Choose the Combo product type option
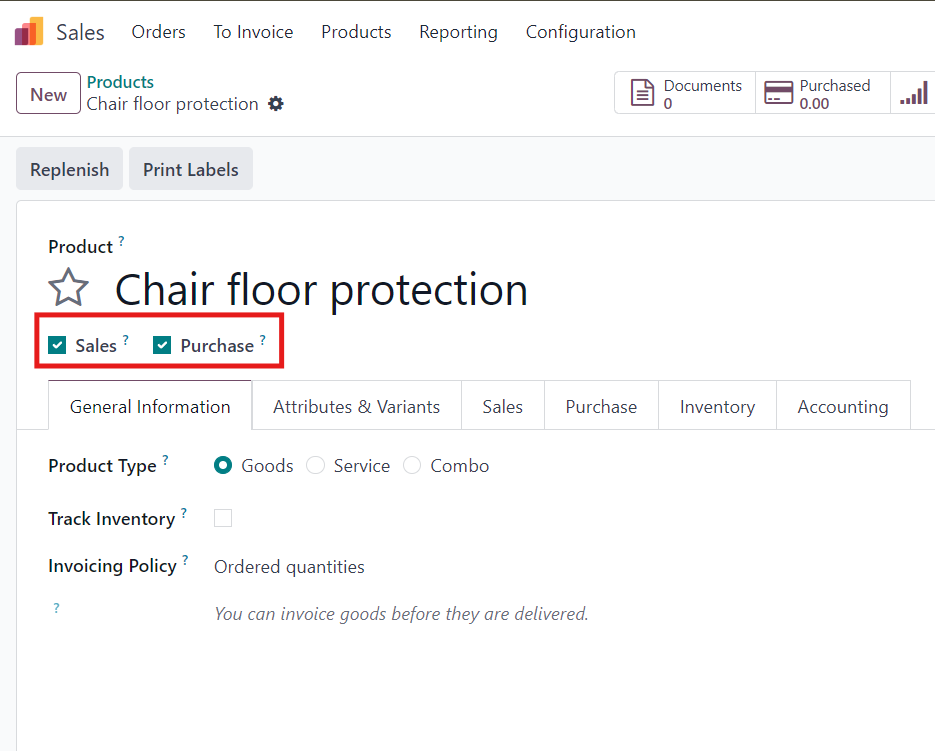The width and height of the screenshot is (935, 751). click(x=412, y=466)
